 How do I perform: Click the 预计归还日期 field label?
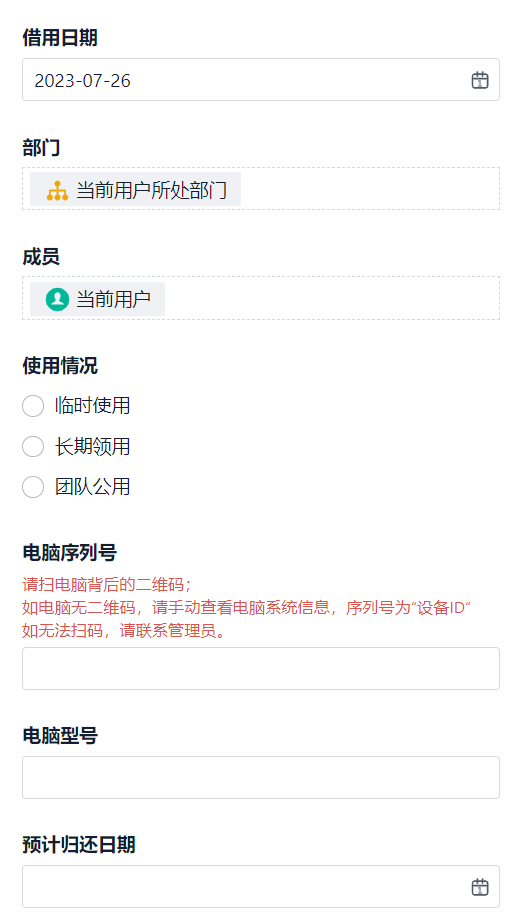pos(79,844)
